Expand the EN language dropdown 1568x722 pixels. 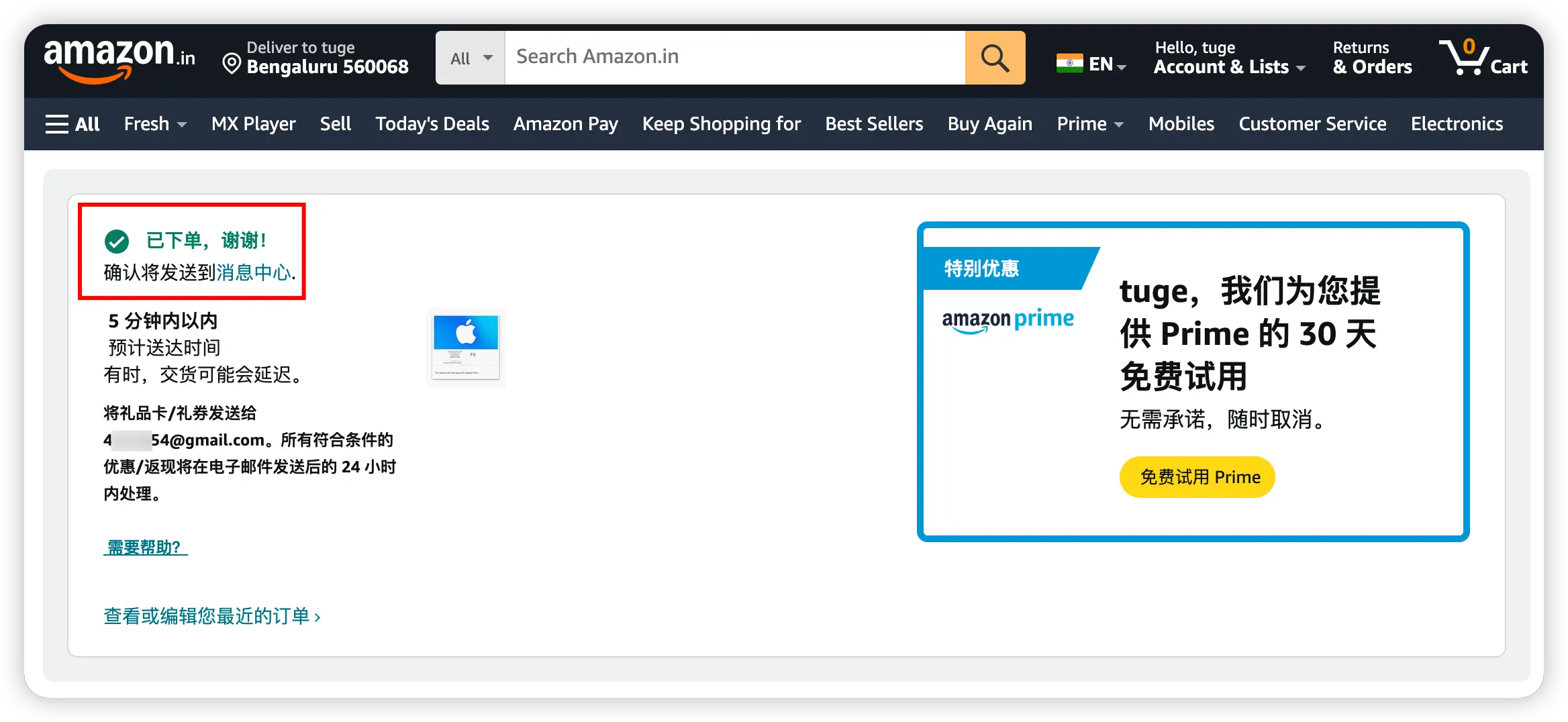1108,64
